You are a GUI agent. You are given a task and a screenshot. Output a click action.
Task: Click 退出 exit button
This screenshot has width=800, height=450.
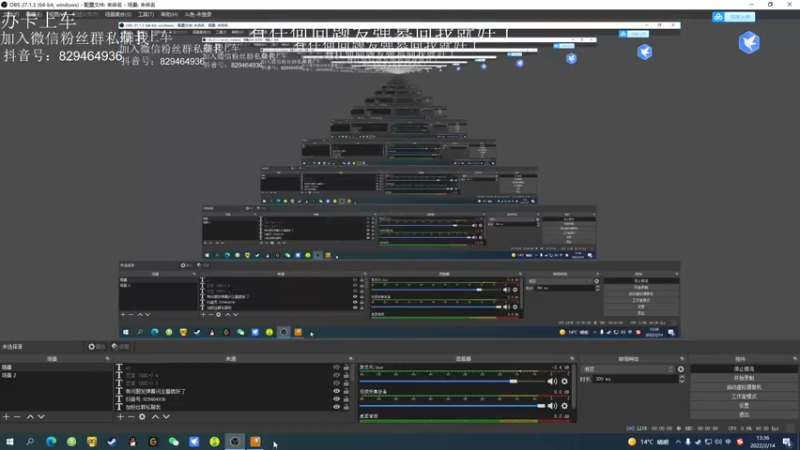(744, 415)
